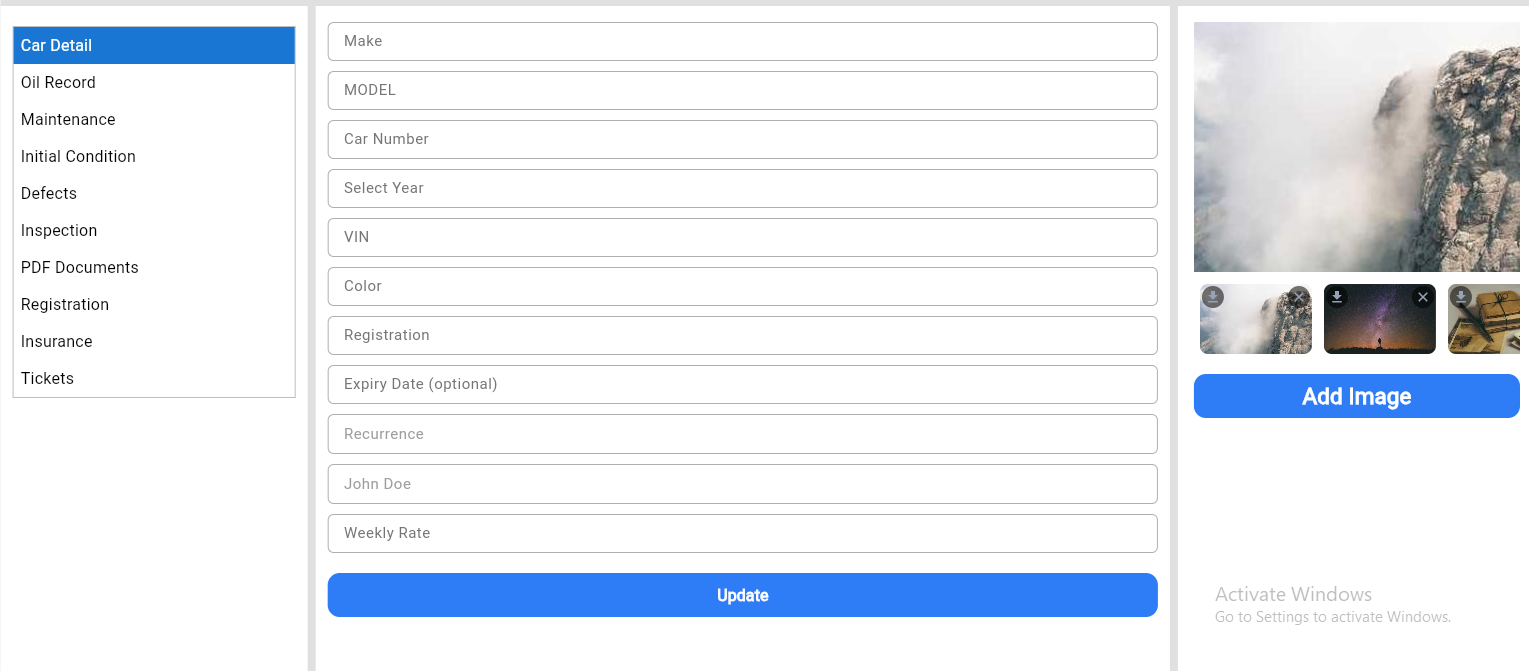Download the foggy mountain thumbnail image
The height and width of the screenshot is (671, 1529).
tap(1213, 297)
